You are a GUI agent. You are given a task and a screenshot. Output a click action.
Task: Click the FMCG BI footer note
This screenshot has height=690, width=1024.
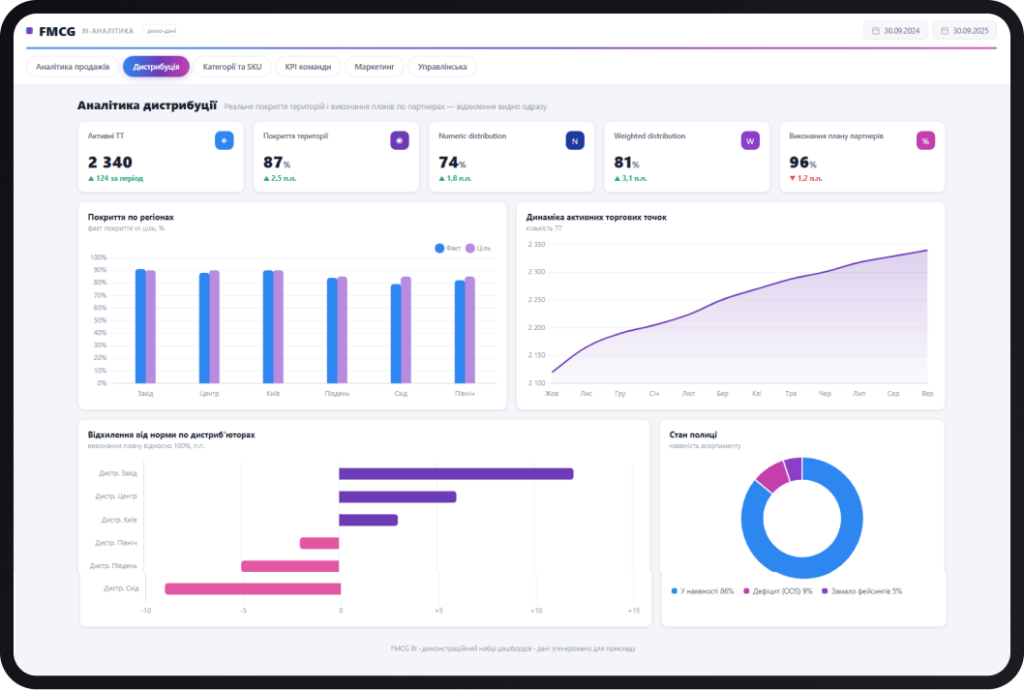point(513,649)
